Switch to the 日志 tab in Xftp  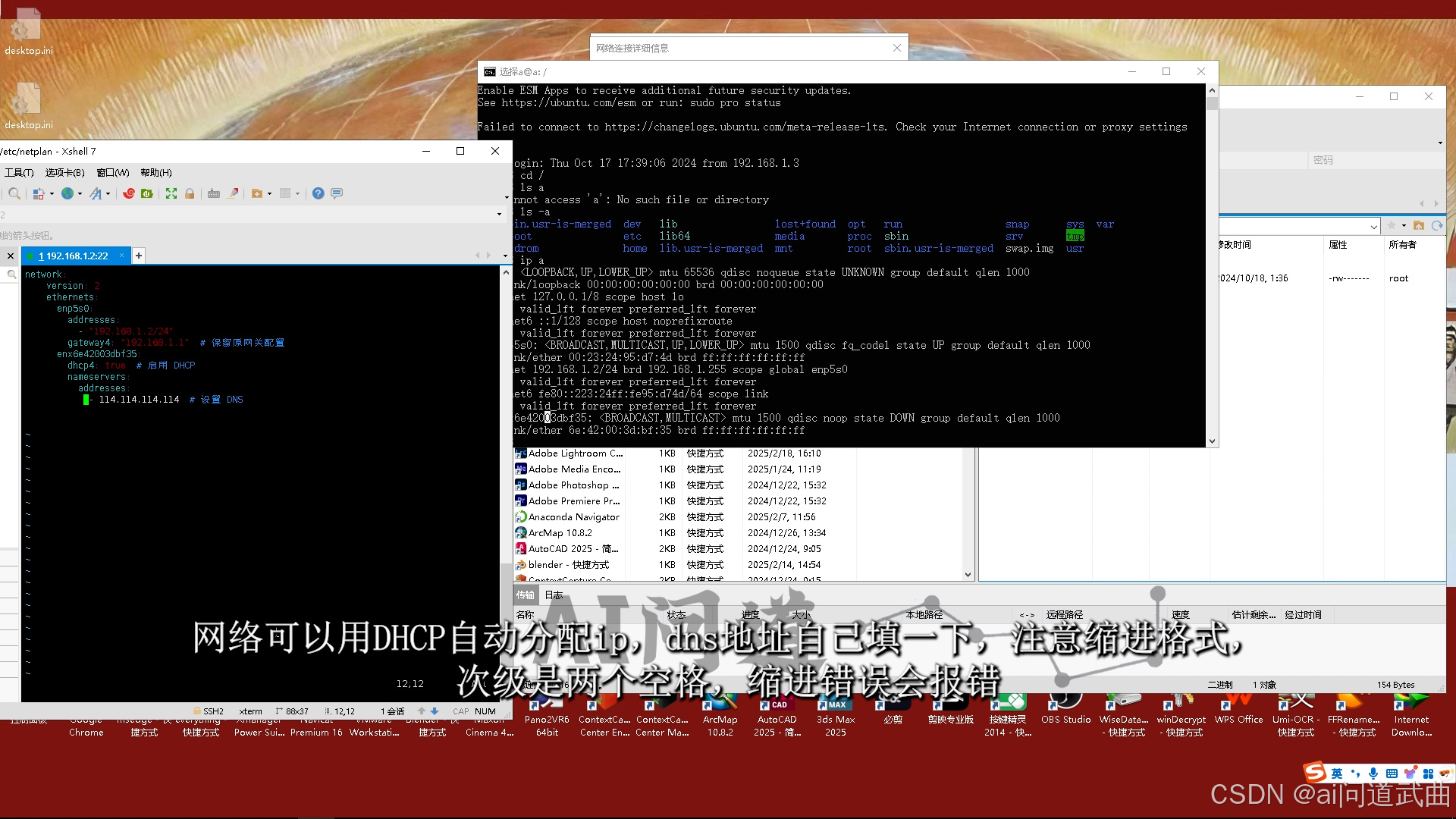(x=554, y=595)
